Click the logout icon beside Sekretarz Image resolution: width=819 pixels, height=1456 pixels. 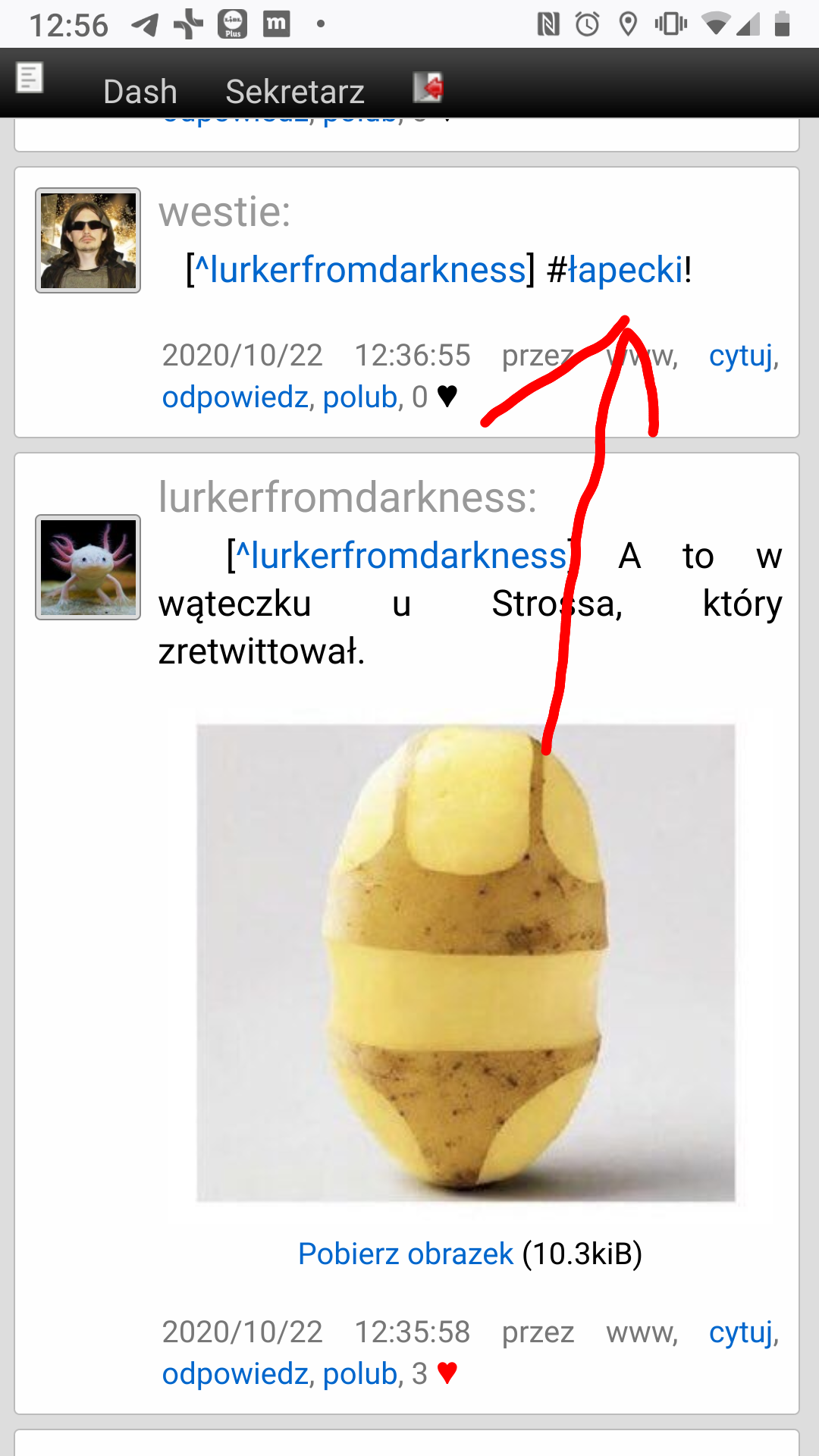(428, 87)
